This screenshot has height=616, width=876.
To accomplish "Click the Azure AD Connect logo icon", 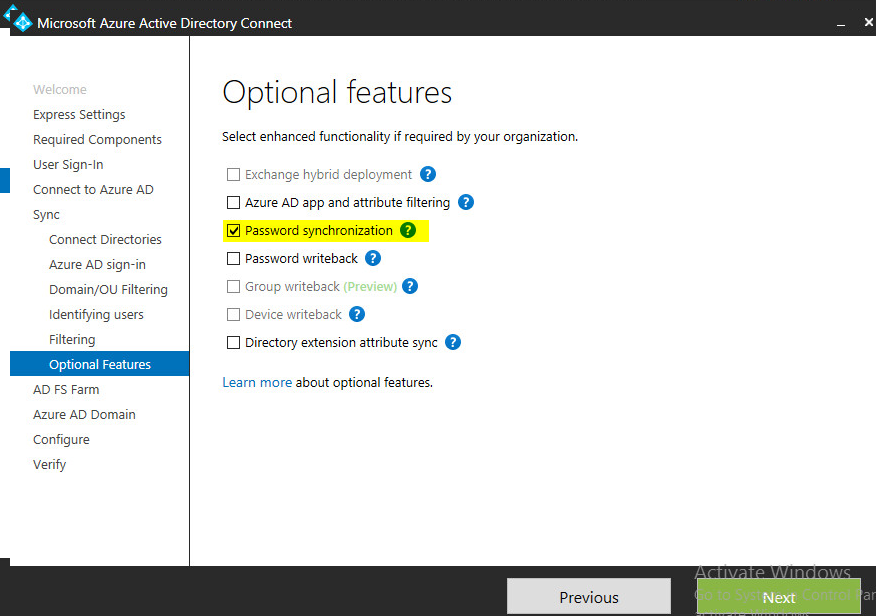I will click(21, 21).
